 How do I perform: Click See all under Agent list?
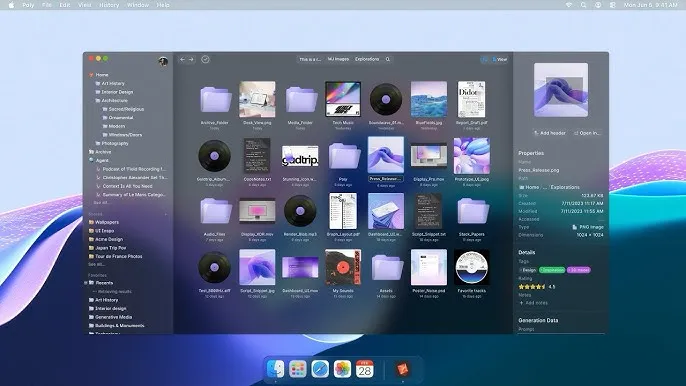pyautogui.click(x=101, y=203)
